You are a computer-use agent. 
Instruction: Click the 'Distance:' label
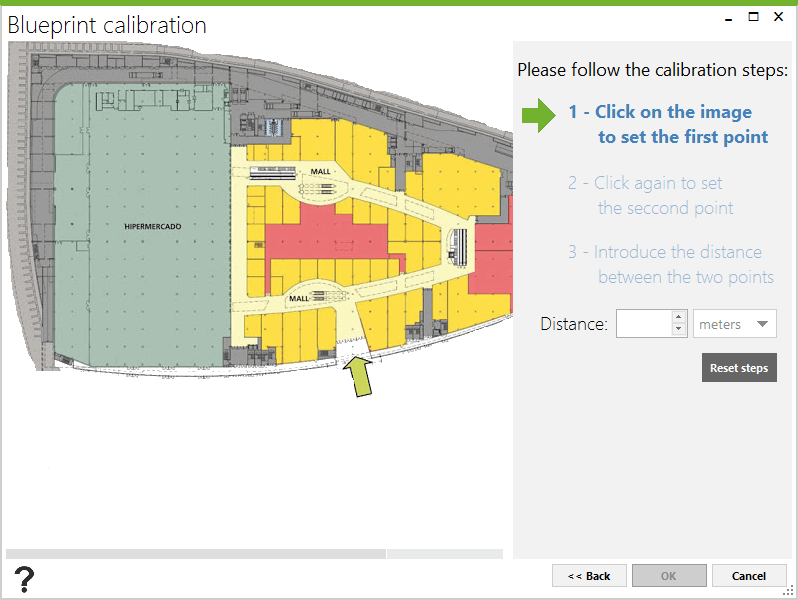[x=574, y=324]
